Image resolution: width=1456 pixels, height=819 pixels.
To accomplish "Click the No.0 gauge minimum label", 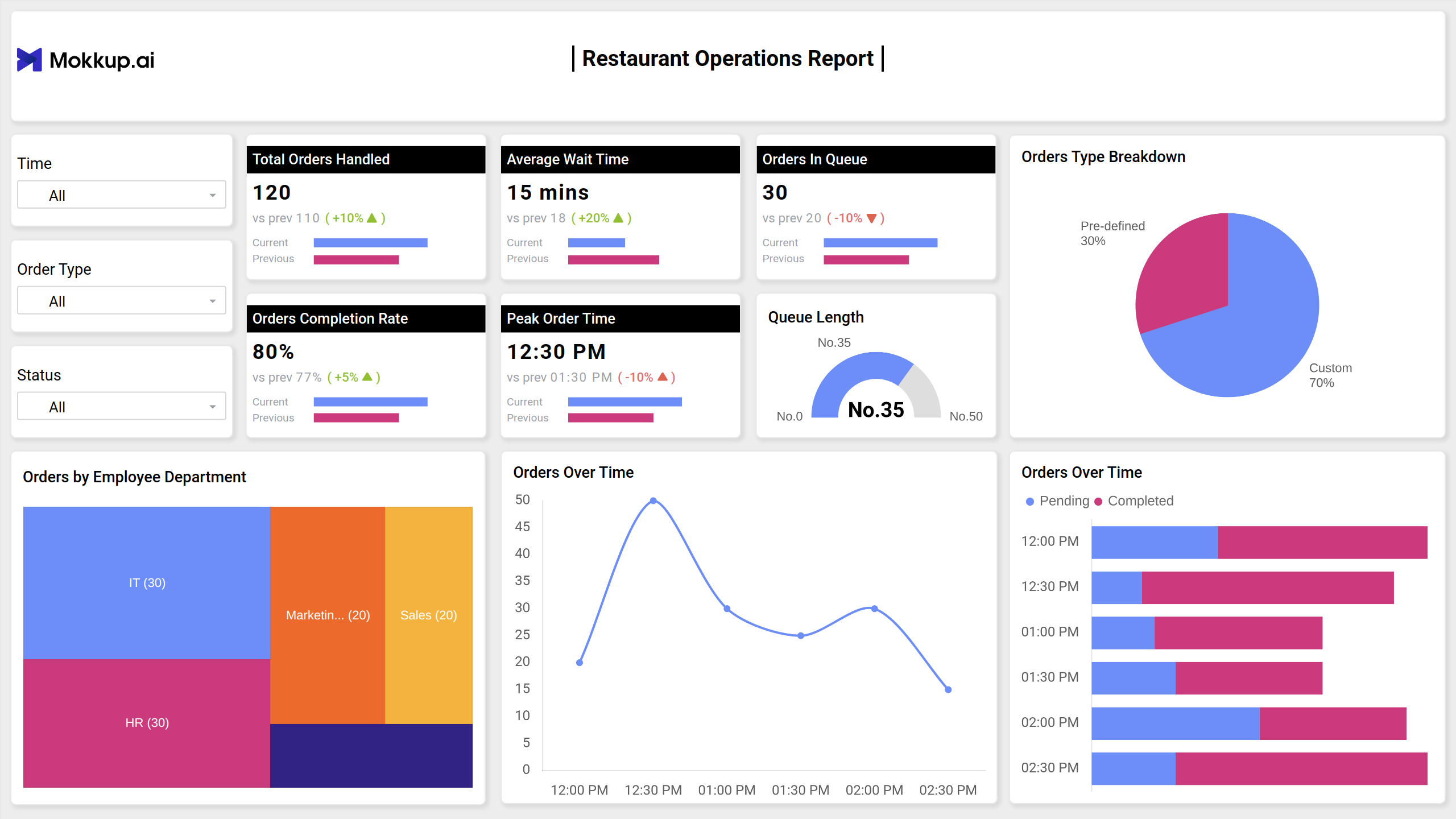I will (789, 416).
